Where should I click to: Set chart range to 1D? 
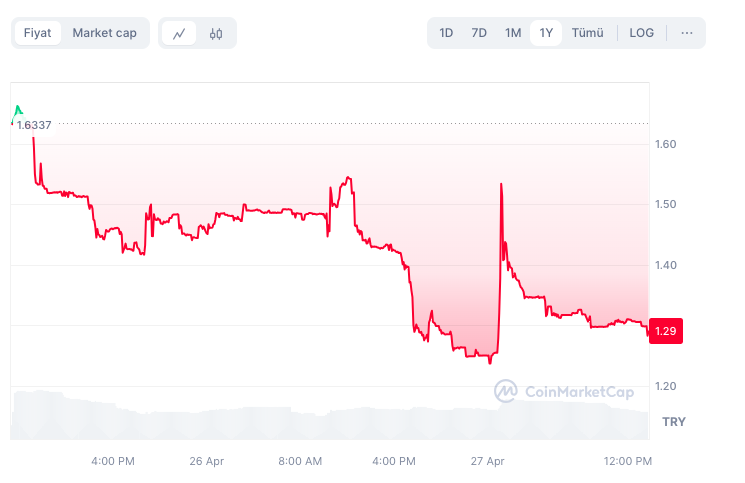pyautogui.click(x=446, y=33)
